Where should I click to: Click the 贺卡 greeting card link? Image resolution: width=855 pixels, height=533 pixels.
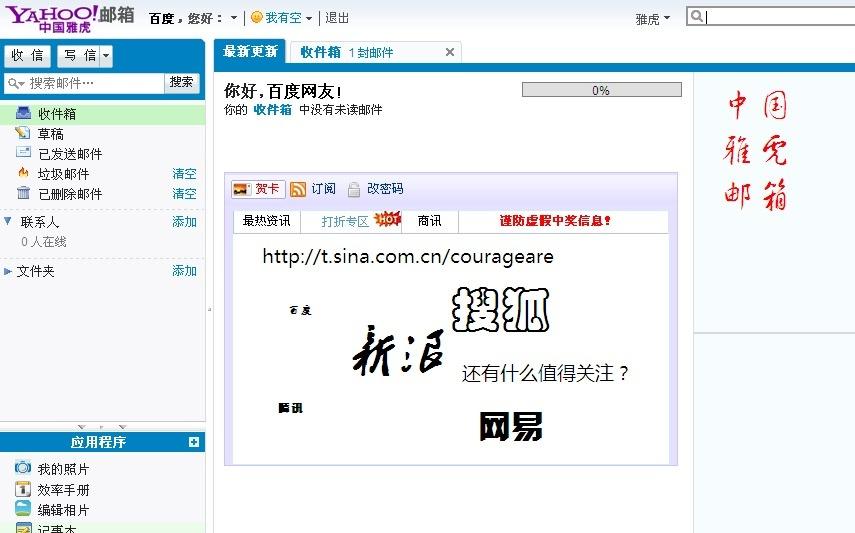click(x=267, y=189)
